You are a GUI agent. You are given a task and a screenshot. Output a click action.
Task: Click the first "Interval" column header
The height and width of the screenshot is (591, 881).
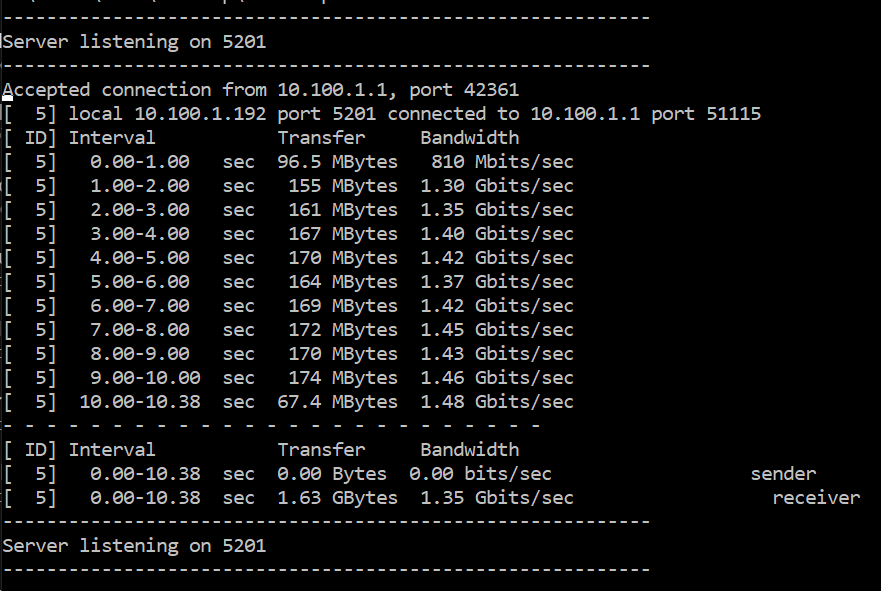coord(112,138)
